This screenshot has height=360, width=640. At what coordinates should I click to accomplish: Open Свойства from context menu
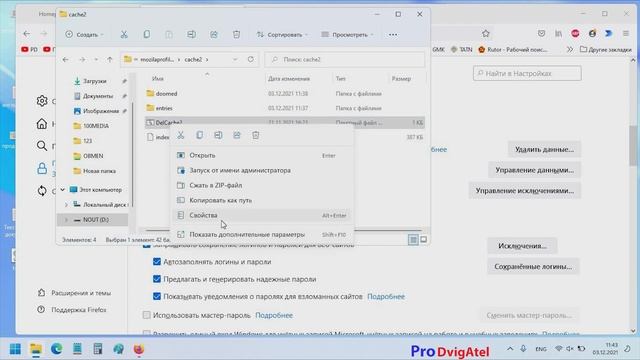click(262, 215)
